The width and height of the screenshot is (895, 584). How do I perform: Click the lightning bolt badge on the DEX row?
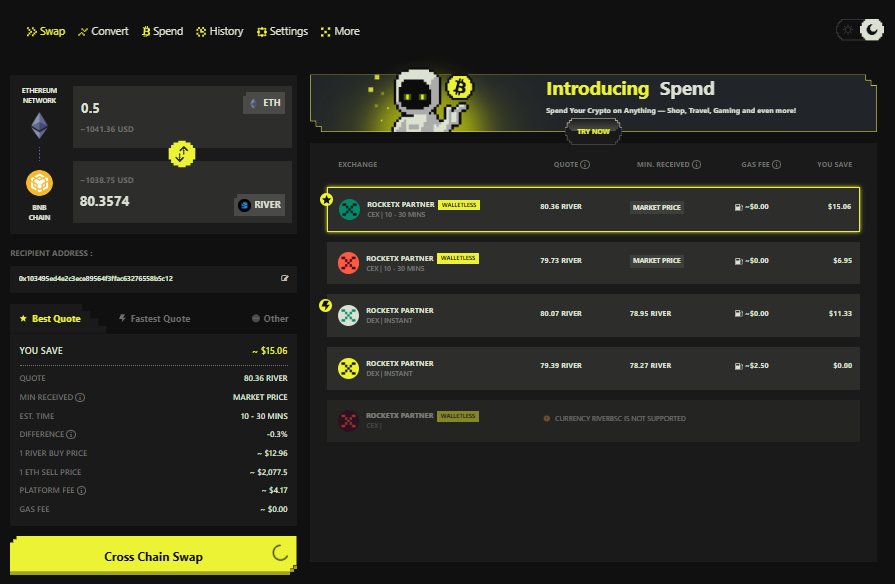click(x=325, y=306)
